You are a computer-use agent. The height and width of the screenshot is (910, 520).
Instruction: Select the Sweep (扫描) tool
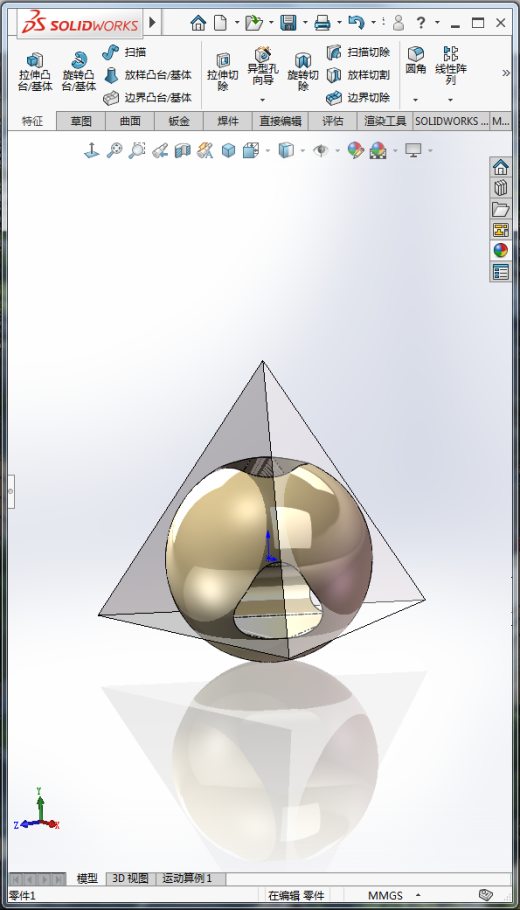[x=124, y=52]
